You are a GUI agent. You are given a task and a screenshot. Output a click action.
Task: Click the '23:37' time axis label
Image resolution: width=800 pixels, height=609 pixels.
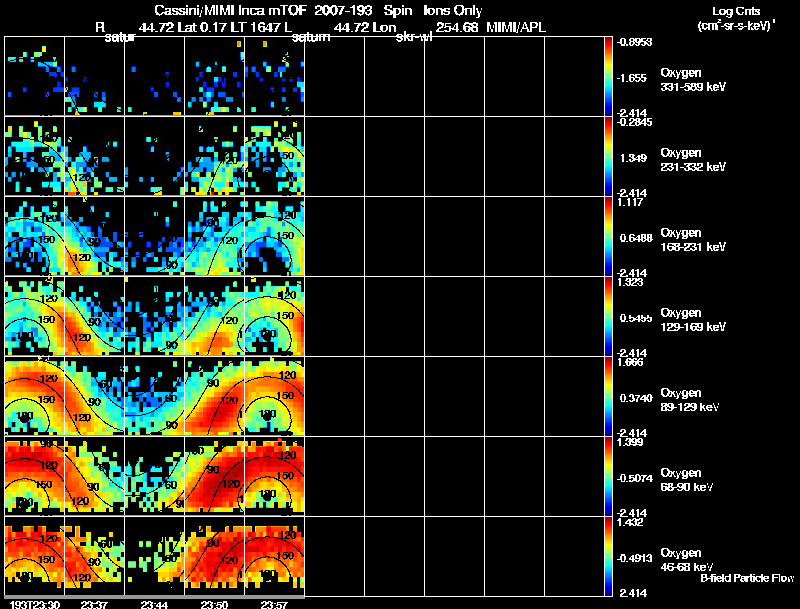tap(94, 604)
